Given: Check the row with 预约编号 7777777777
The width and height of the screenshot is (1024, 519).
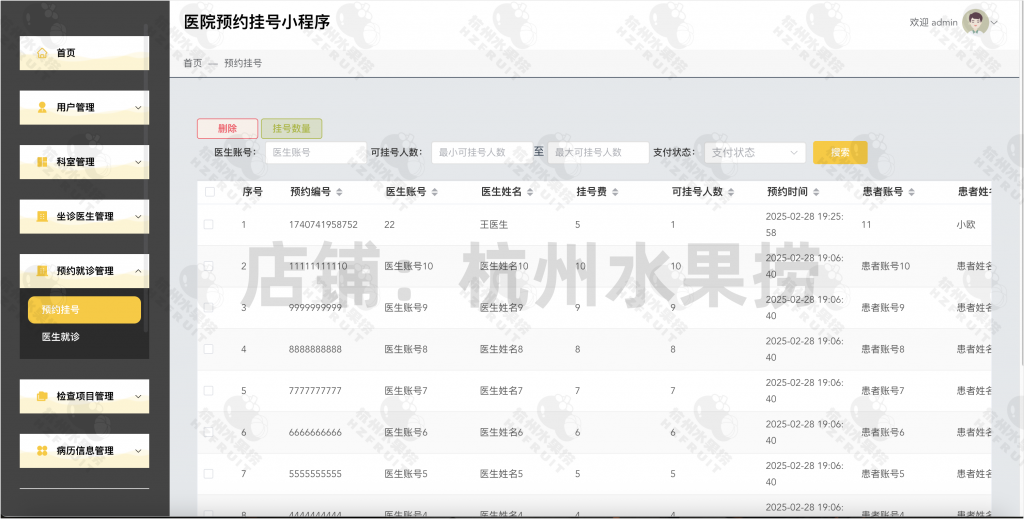Looking at the screenshot, I should tap(208, 391).
